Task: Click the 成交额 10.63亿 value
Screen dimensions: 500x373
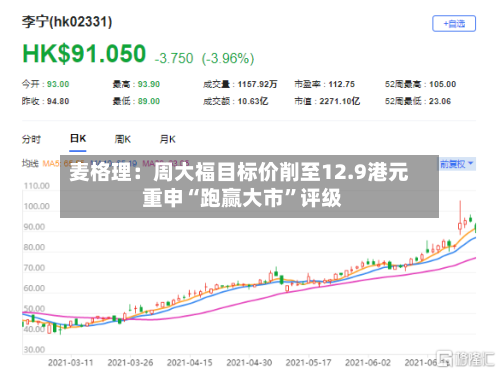Action: pyautogui.click(x=253, y=101)
